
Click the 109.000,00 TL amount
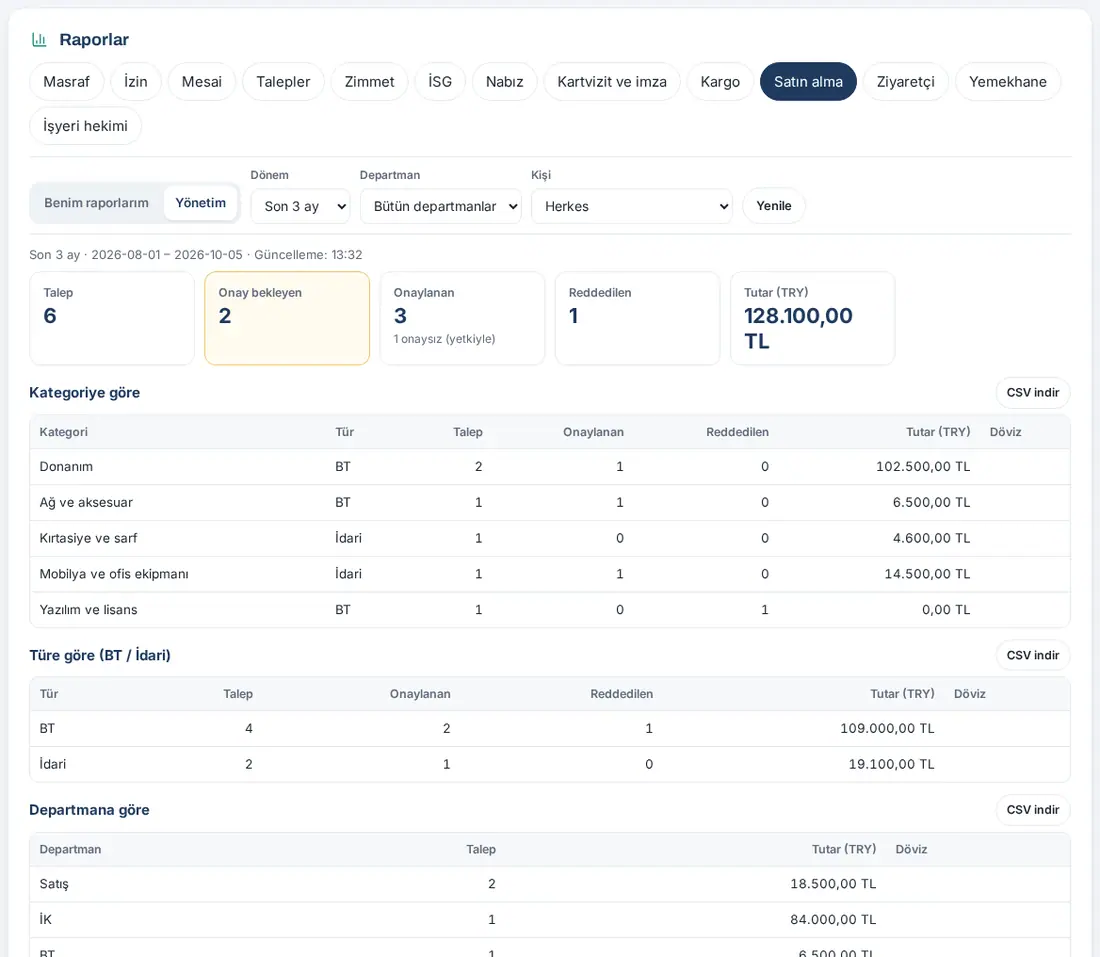pyautogui.click(x=887, y=728)
